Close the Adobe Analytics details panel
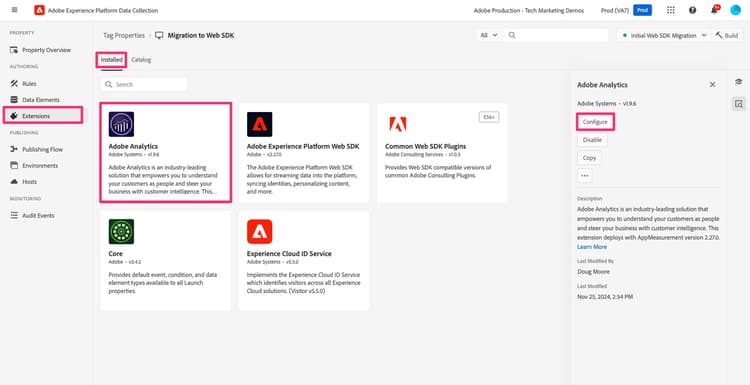750x385 pixels. tap(712, 85)
